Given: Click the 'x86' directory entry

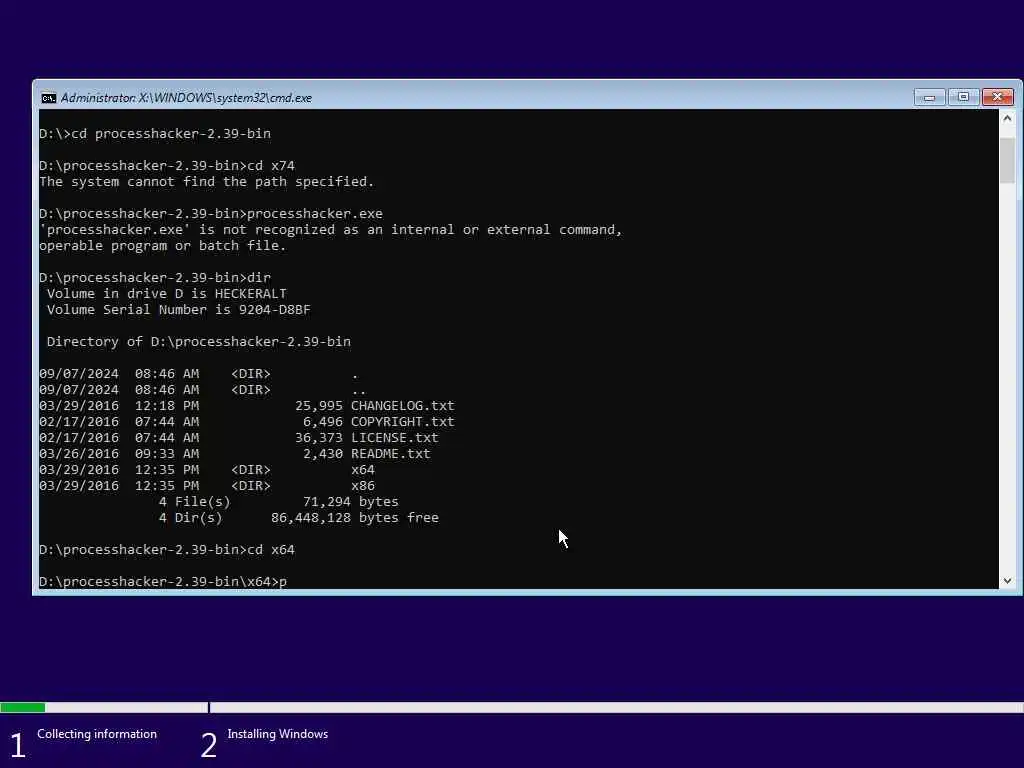Looking at the screenshot, I should 362,486.
